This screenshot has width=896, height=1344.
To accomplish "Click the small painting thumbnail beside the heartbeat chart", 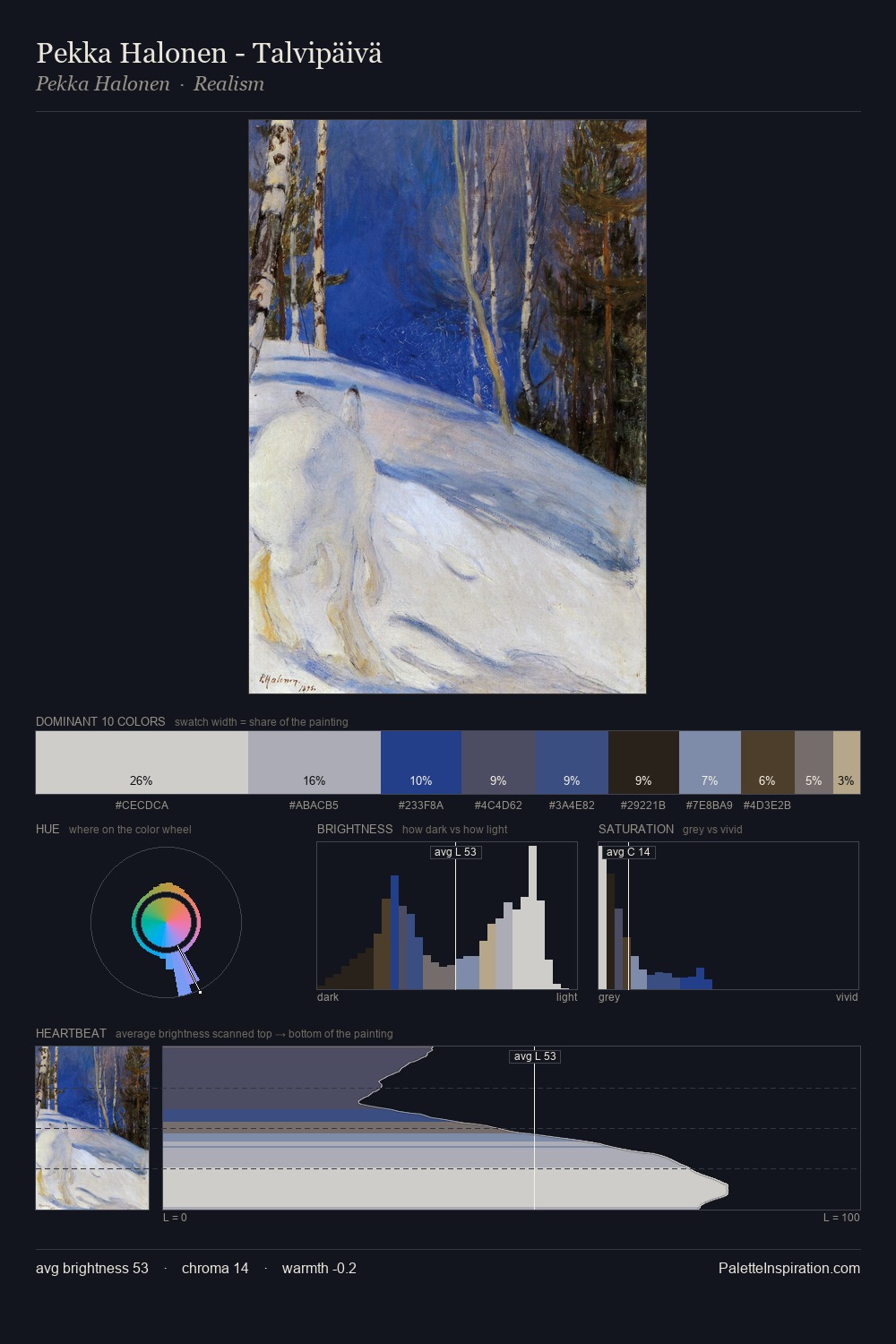I will (92, 1128).
